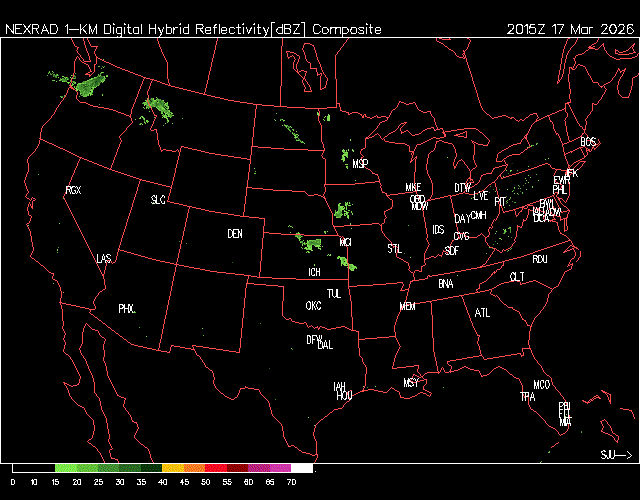Click the radar echo cluster over Washington state
Image resolution: width=640 pixels, height=500 pixels.
tap(90, 85)
